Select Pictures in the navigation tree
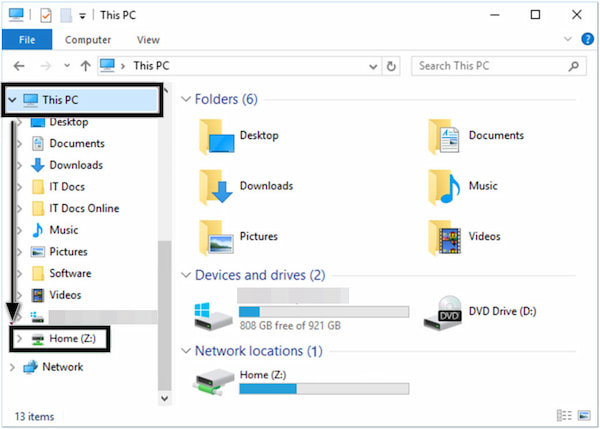Image resolution: width=600 pixels, height=429 pixels. pos(68,252)
